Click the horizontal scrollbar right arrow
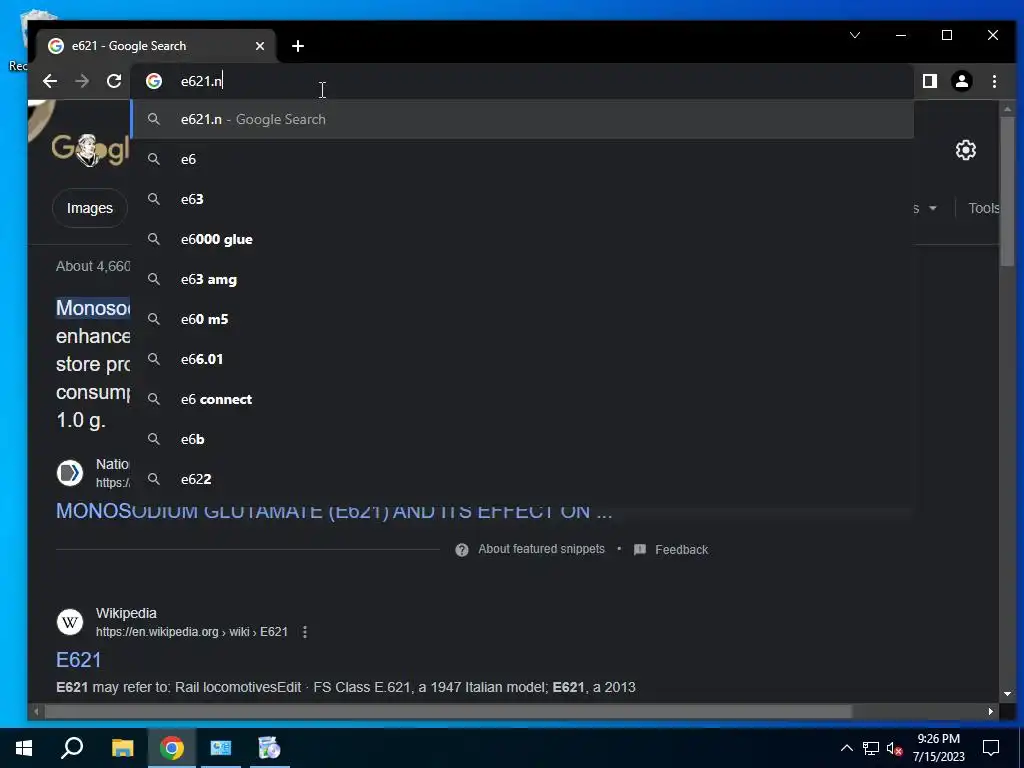The image size is (1024, 768). point(991,711)
